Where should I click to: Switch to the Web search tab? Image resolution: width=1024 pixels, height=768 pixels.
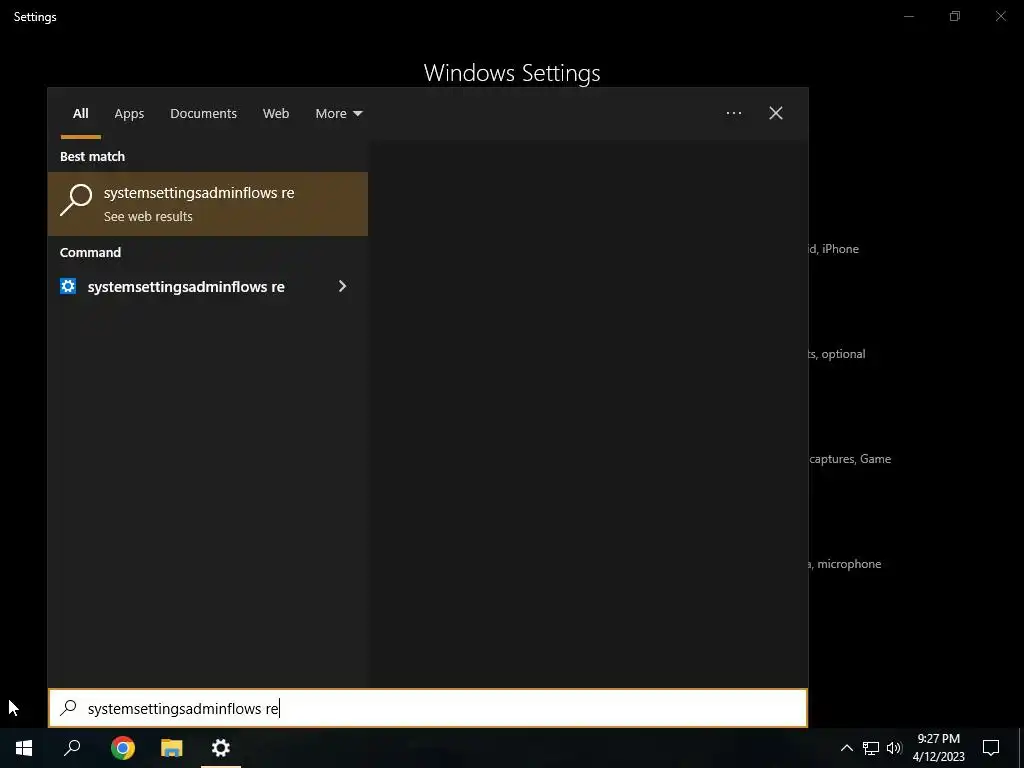pyautogui.click(x=276, y=114)
